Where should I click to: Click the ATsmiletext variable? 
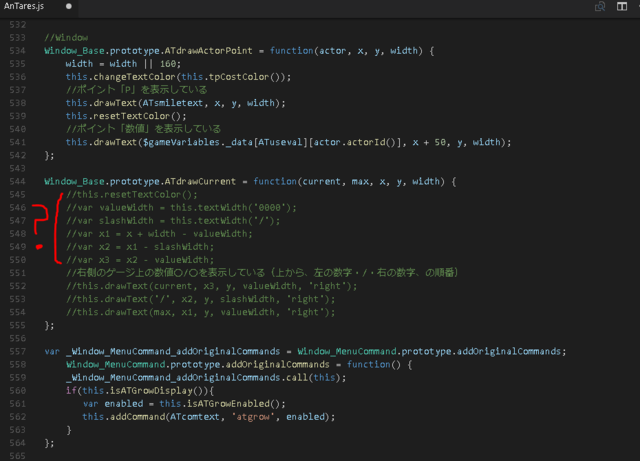172,103
